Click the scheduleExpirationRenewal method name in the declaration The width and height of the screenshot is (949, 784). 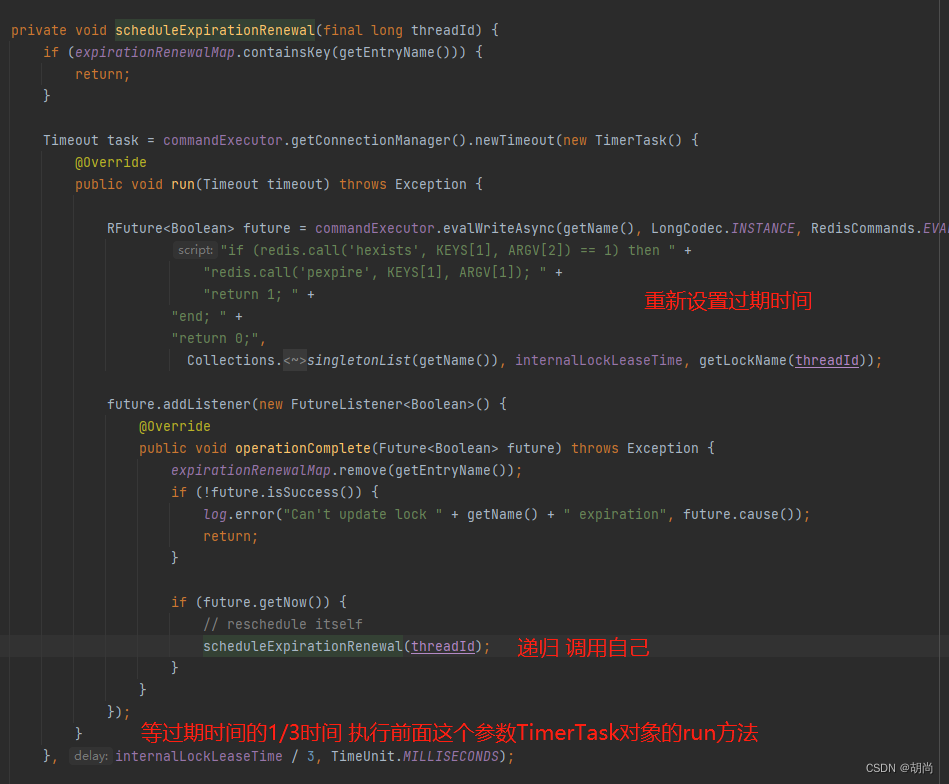point(215,30)
